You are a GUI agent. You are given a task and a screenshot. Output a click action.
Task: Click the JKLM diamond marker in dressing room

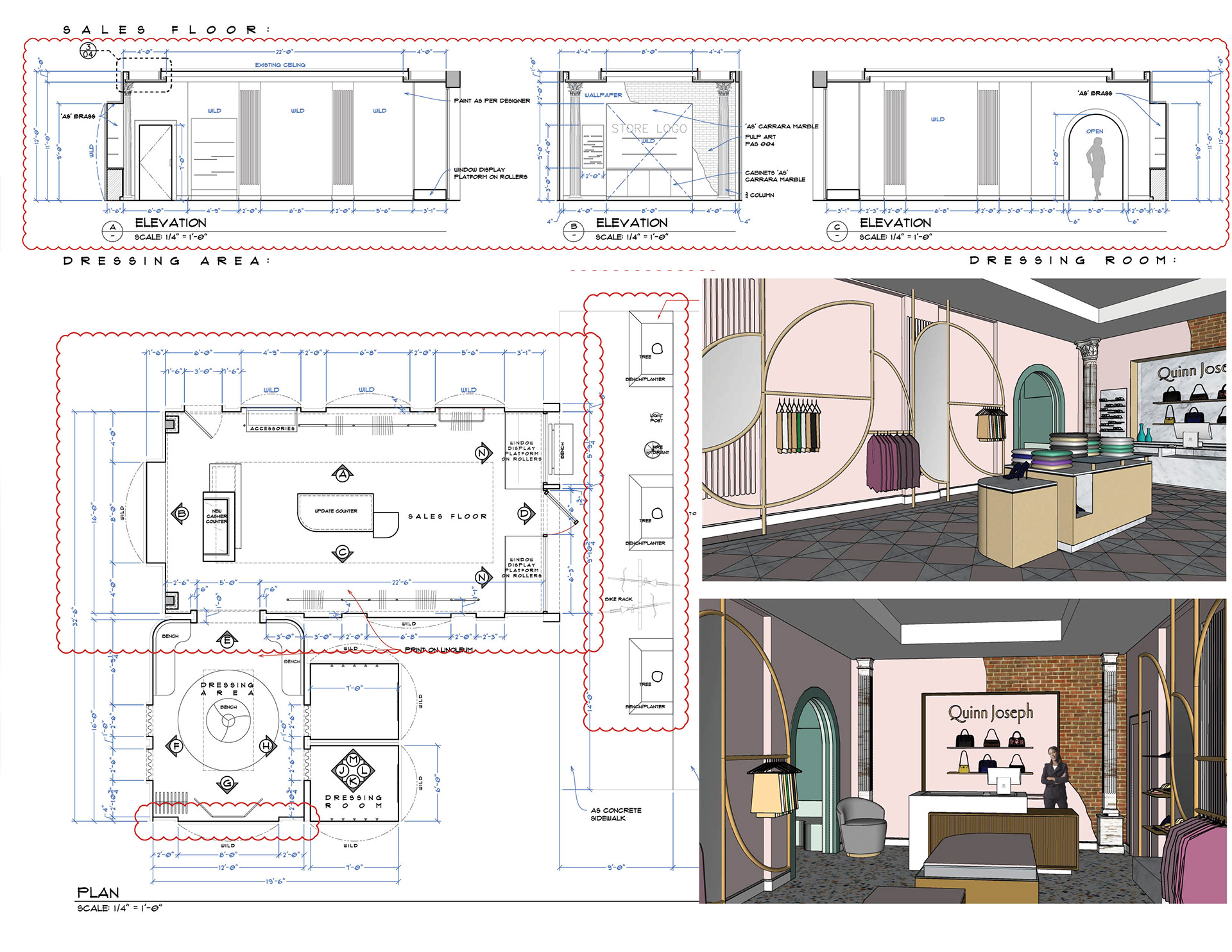pos(353,770)
